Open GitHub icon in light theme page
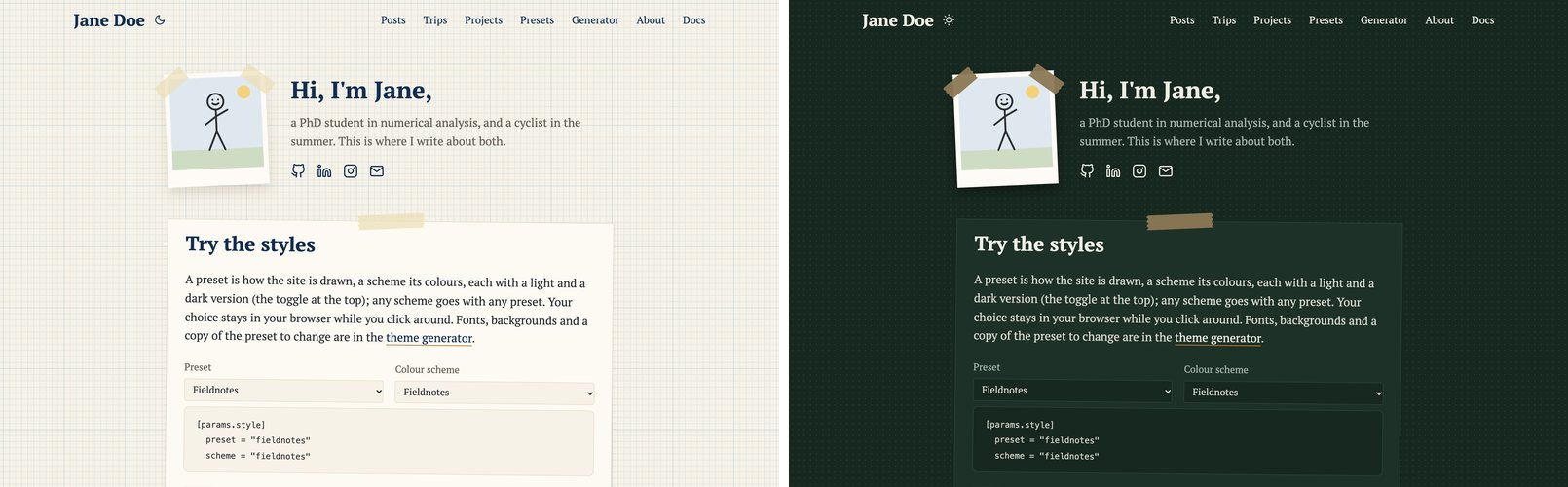 (298, 170)
